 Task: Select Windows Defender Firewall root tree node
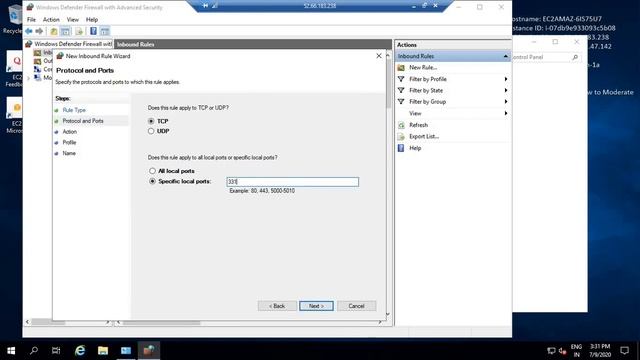(x=69, y=44)
